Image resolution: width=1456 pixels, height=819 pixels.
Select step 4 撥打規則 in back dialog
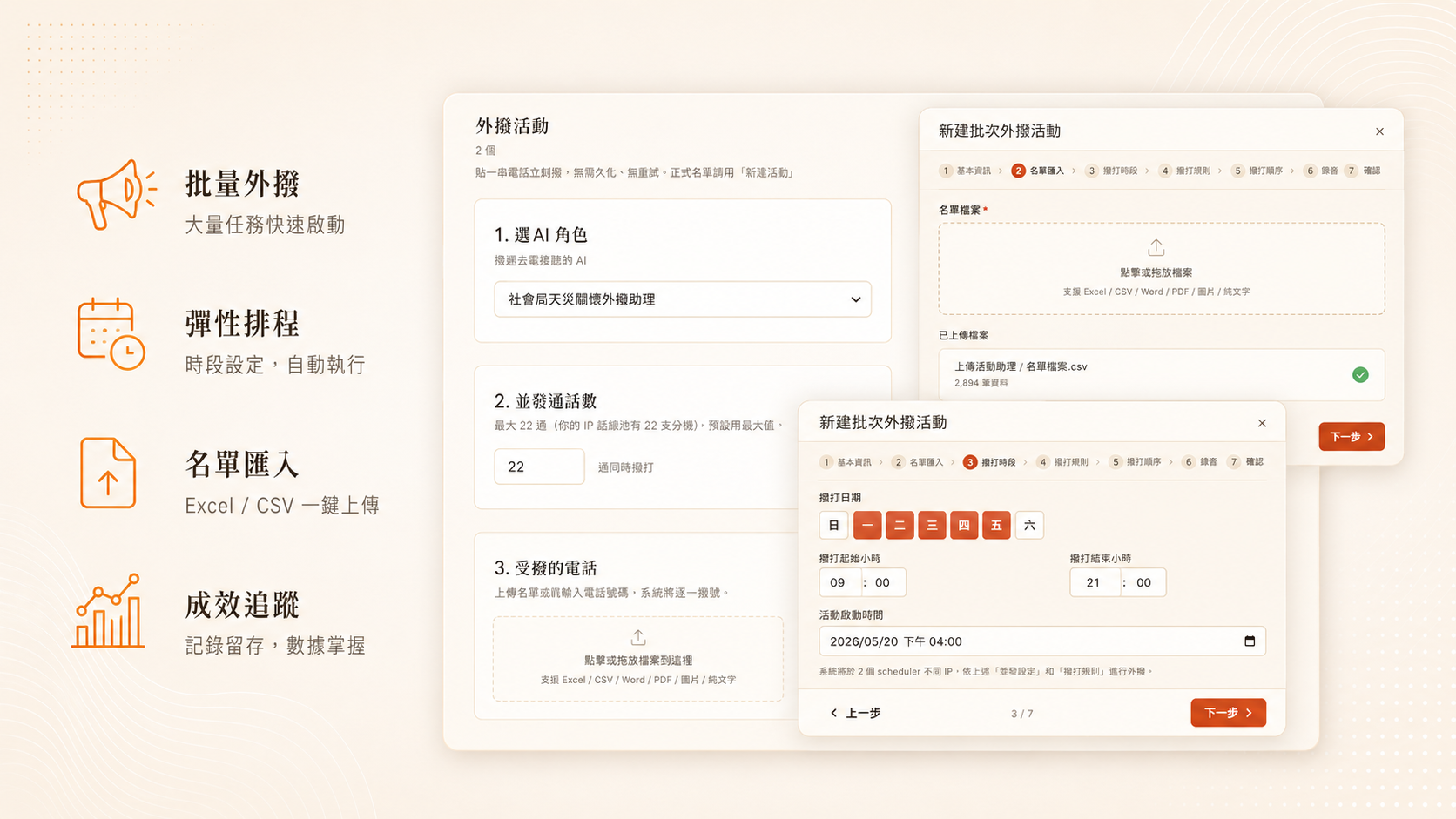pyautogui.click(x=1184, y=171)
